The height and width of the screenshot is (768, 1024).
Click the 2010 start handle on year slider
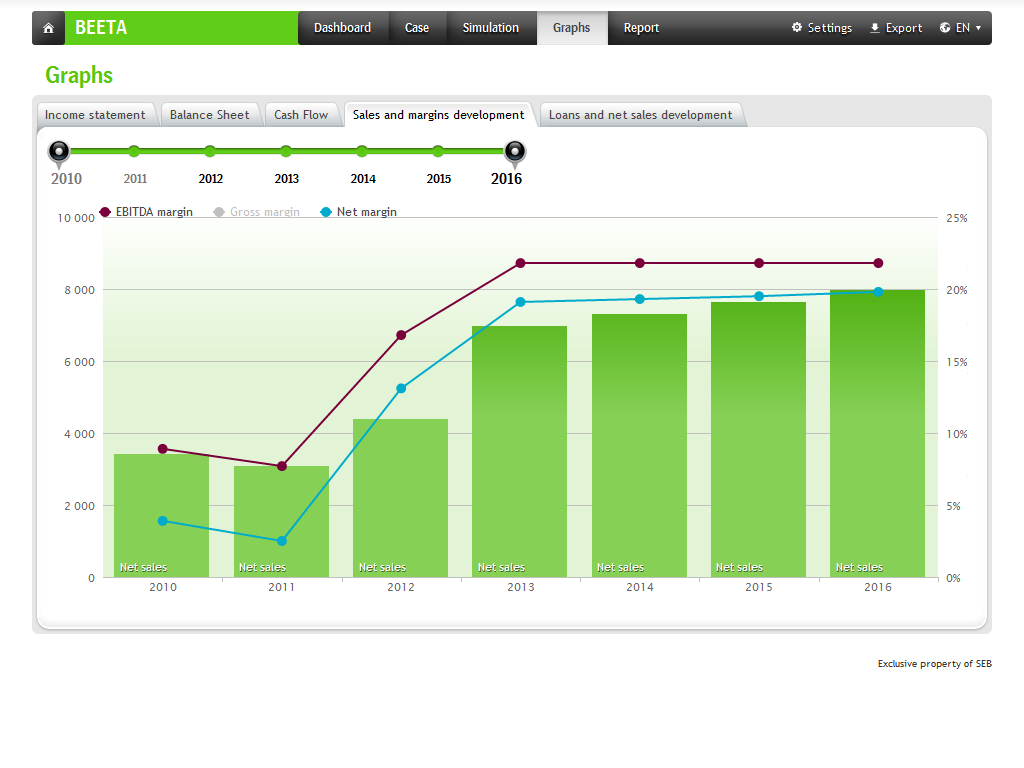point(59,151)
